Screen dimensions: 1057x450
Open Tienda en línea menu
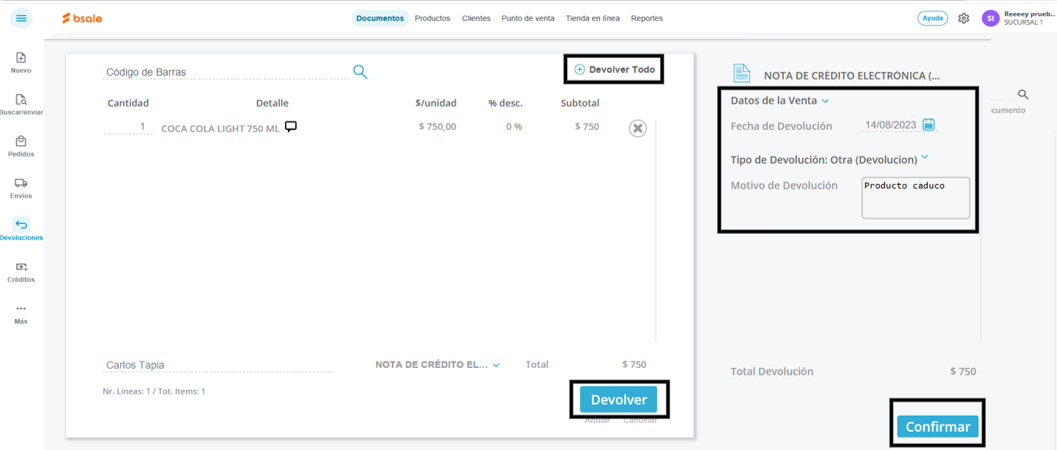593,18
